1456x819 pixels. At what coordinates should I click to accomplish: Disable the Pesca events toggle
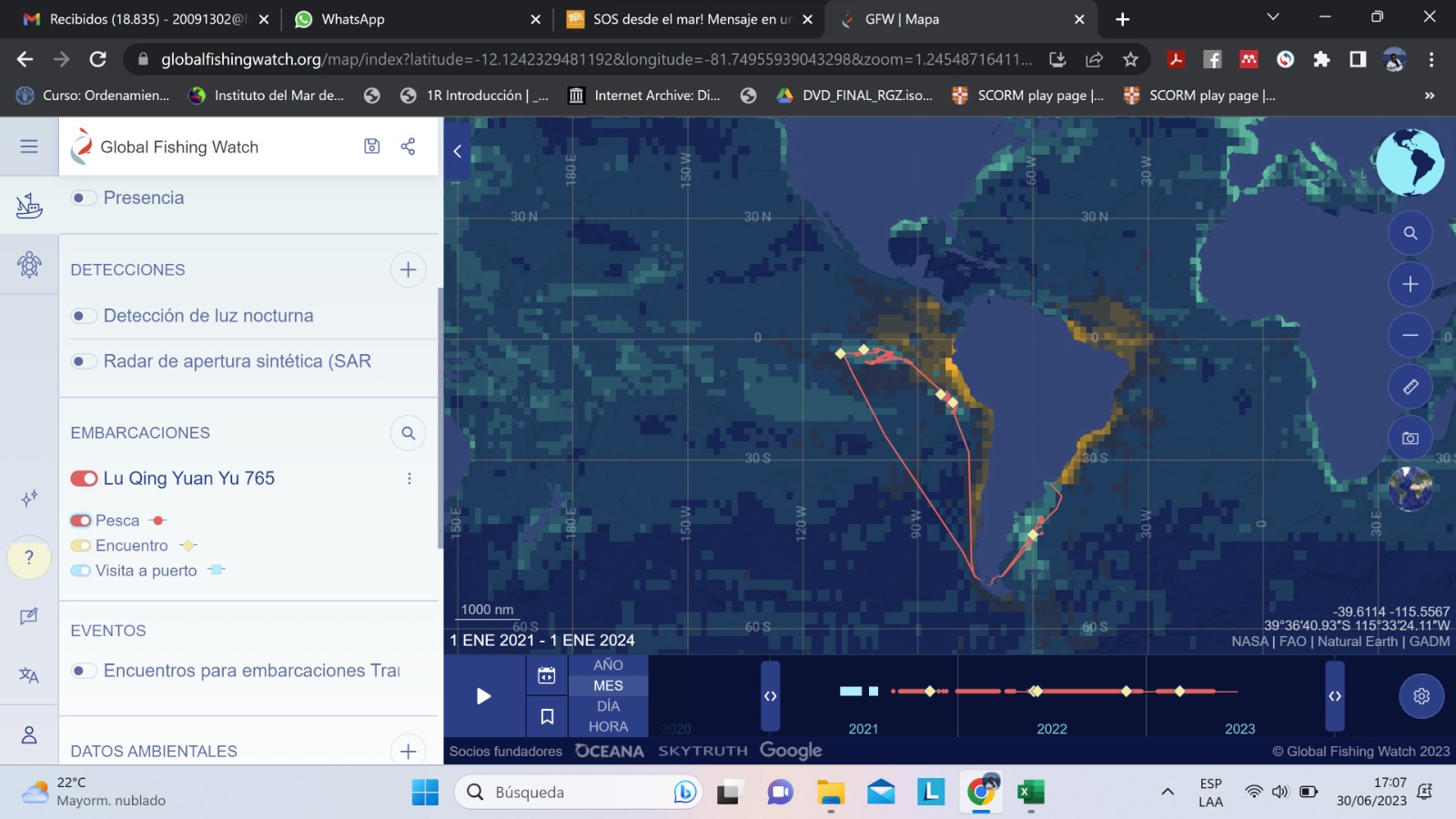(x=81, y=521)
